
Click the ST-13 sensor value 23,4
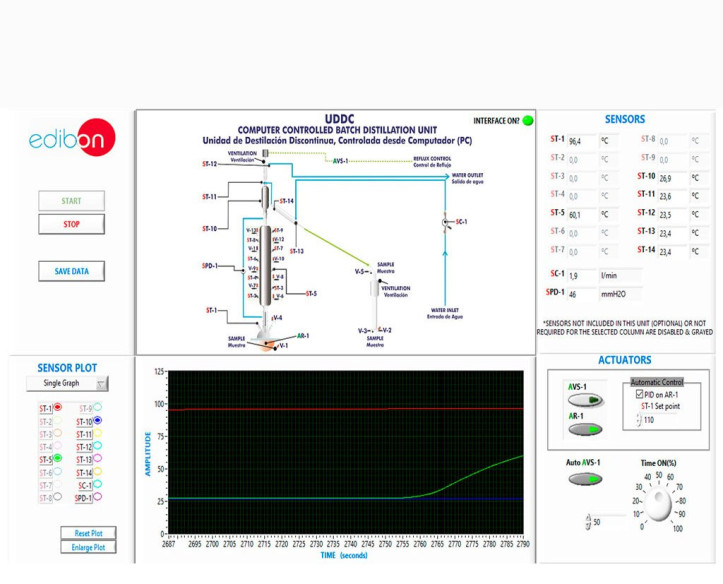[x=671, y=233]
